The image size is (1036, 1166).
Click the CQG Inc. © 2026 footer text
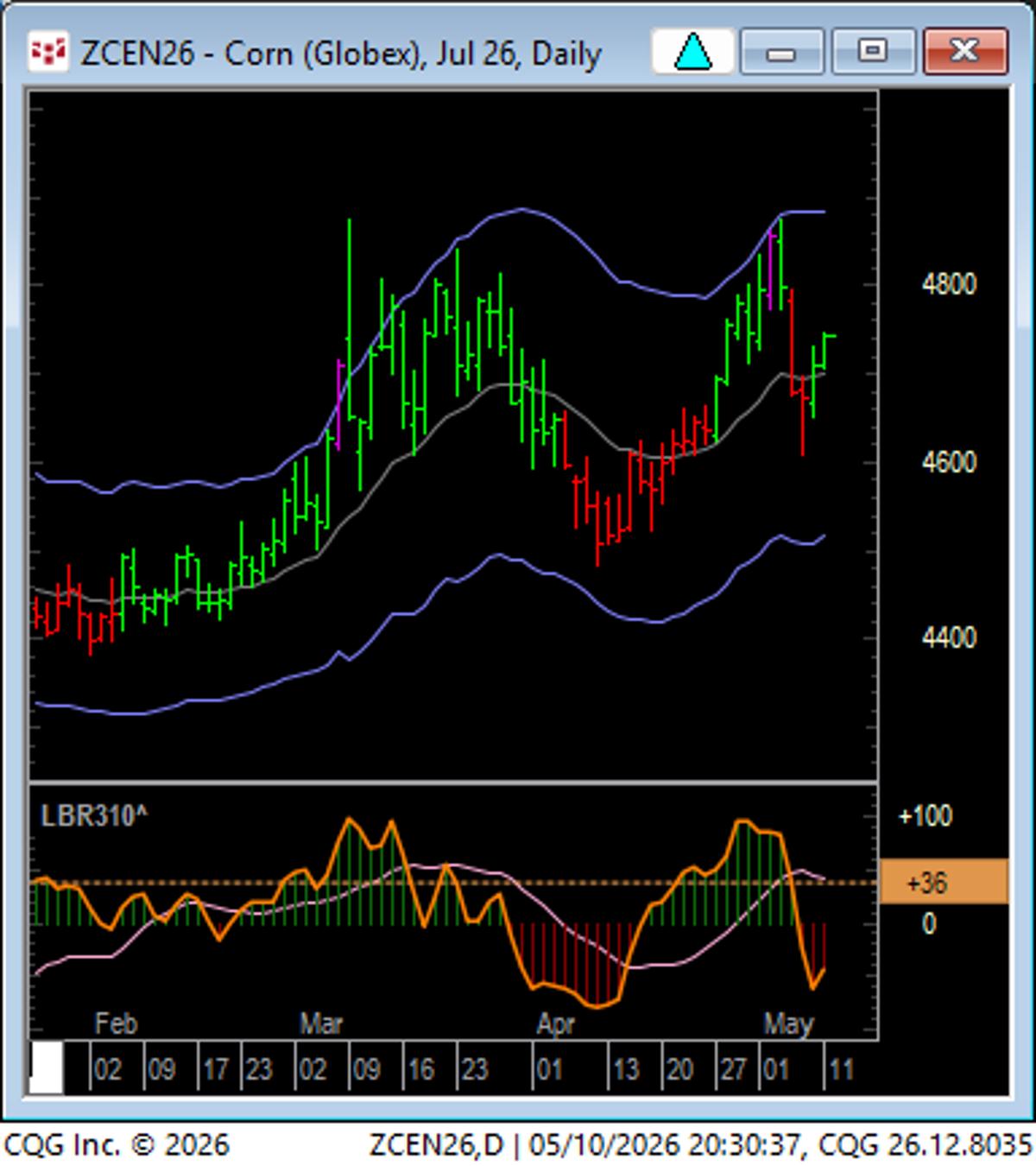[x=116, y=1145]
